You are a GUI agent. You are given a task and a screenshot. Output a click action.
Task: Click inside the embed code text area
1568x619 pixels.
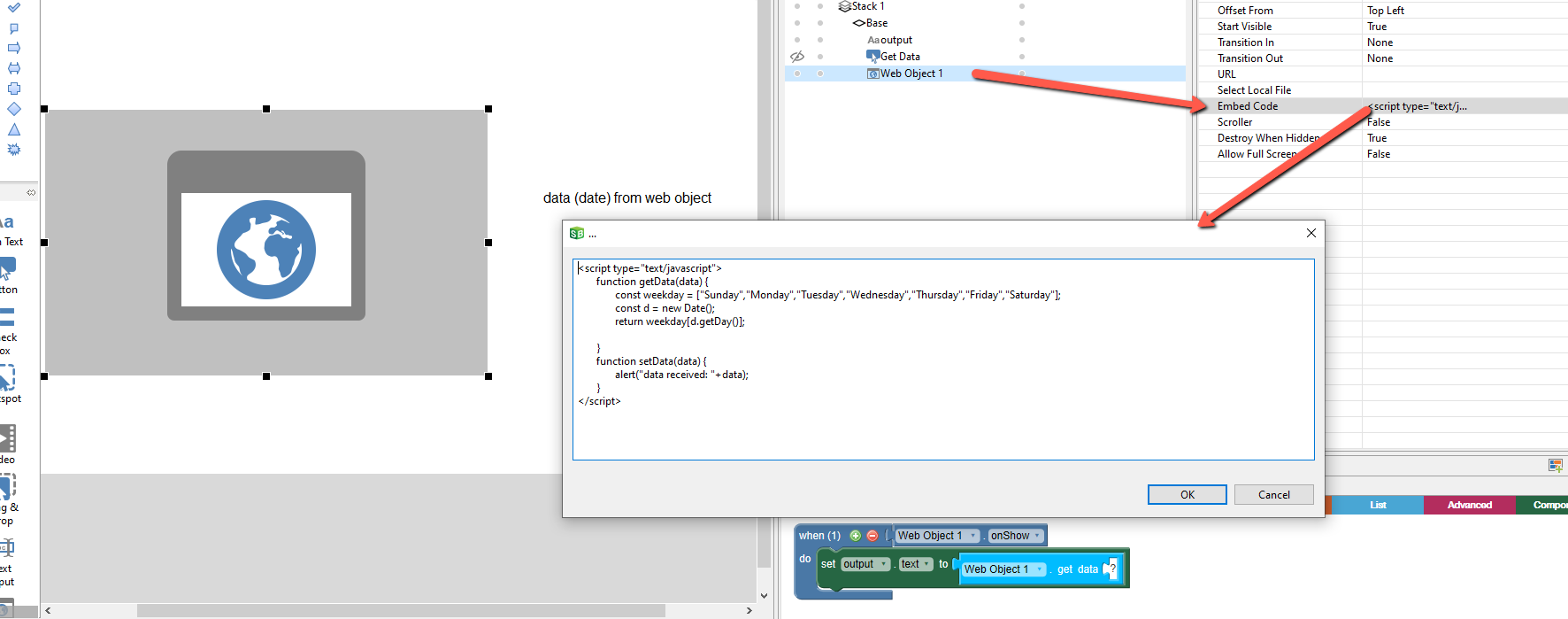point(943,360)
